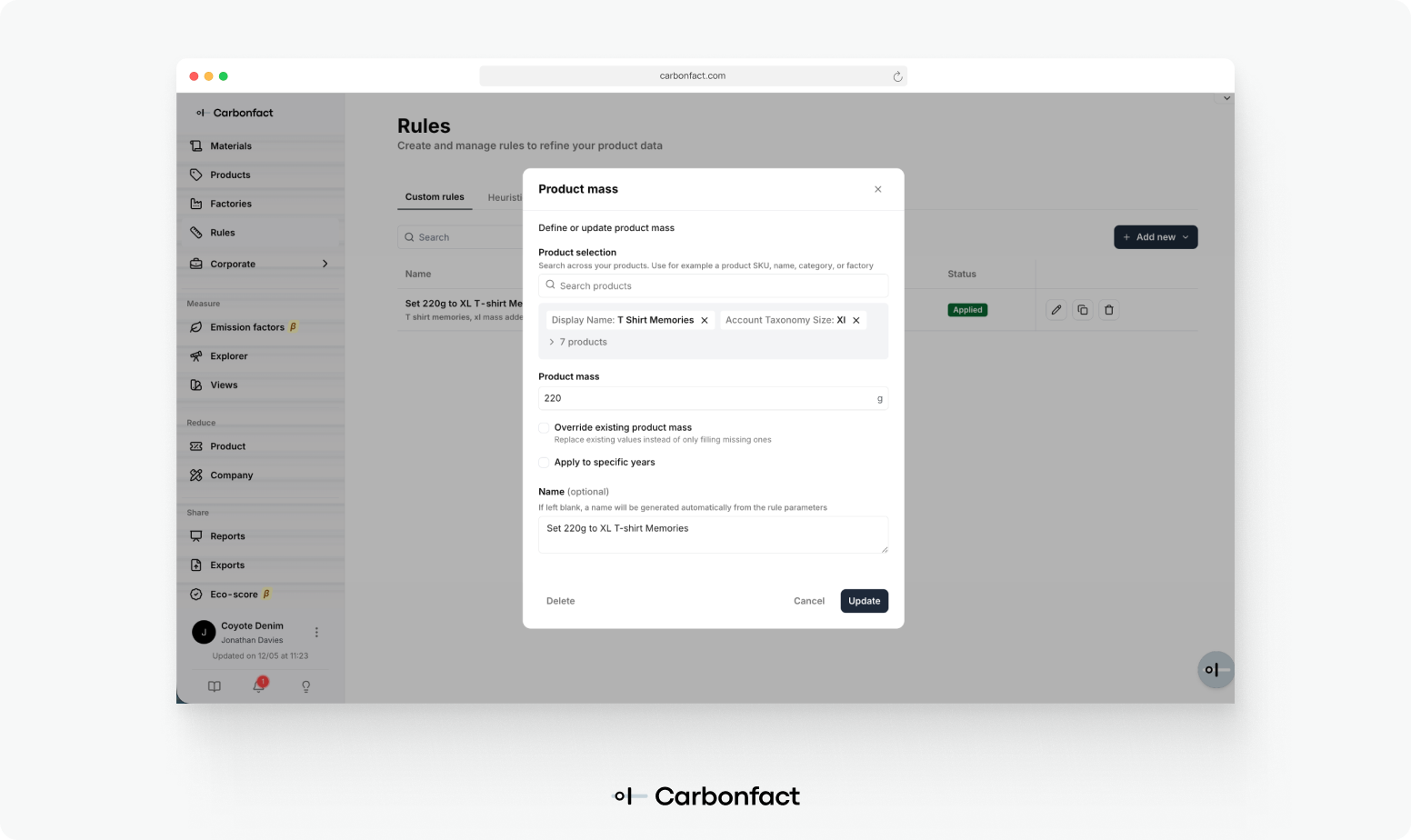Remove Display Name T Shirt Memories filter
Screen dimensions: 1411x840
point(705,320)
